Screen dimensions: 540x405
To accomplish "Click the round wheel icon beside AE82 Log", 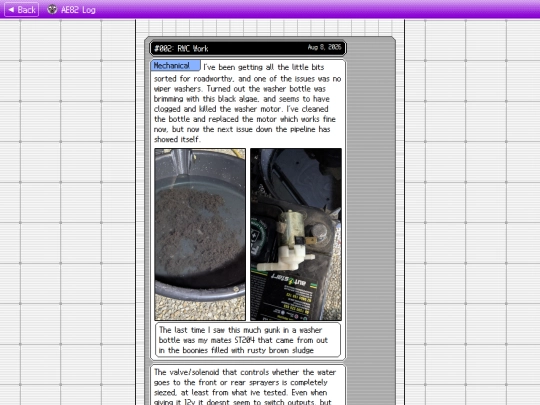I will pos(52,9).
